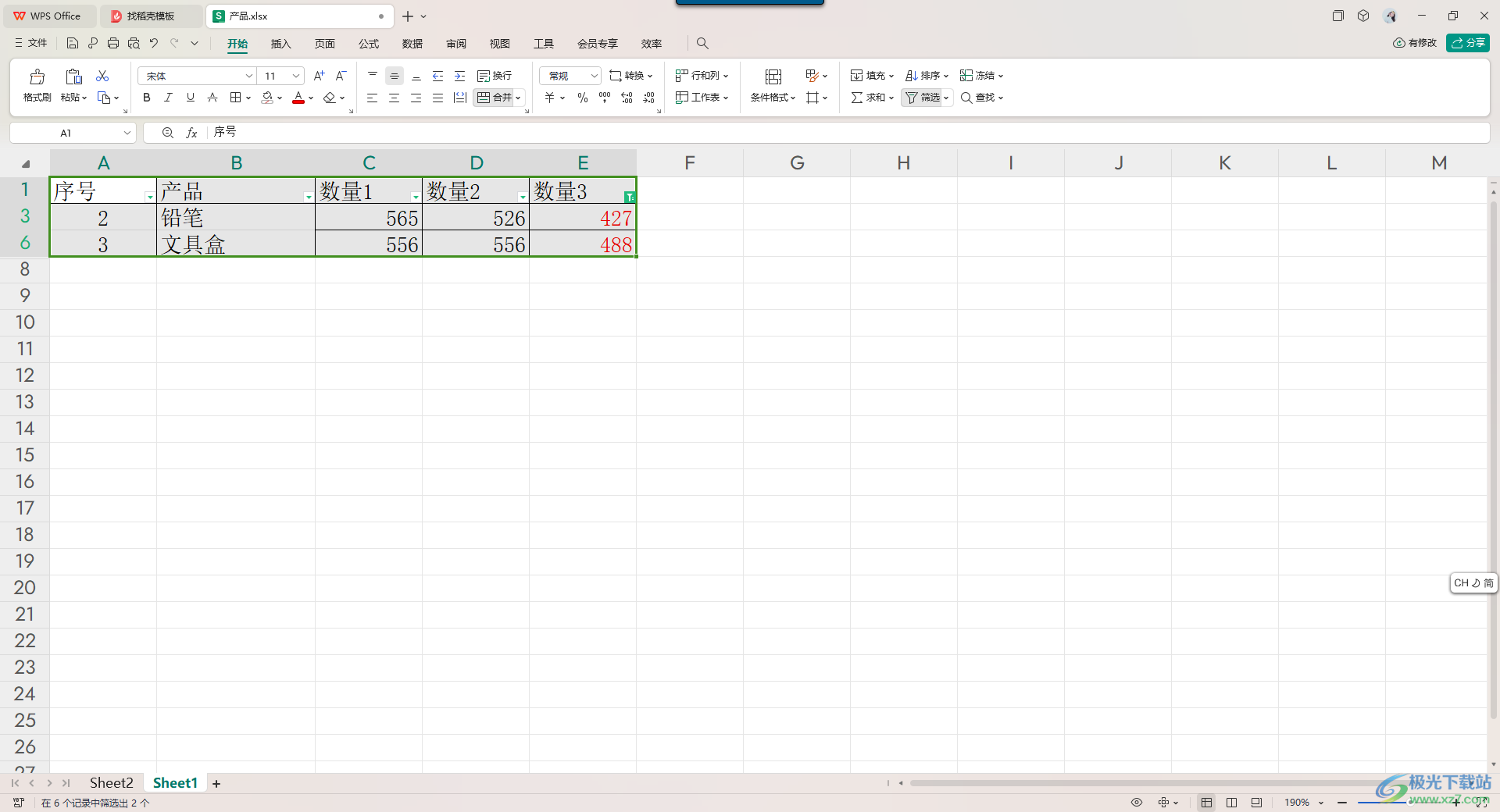The image size is (1500, 812).
Task: Click the justify alignment icon
Action: pyautogui.click(x=438, y=98)
